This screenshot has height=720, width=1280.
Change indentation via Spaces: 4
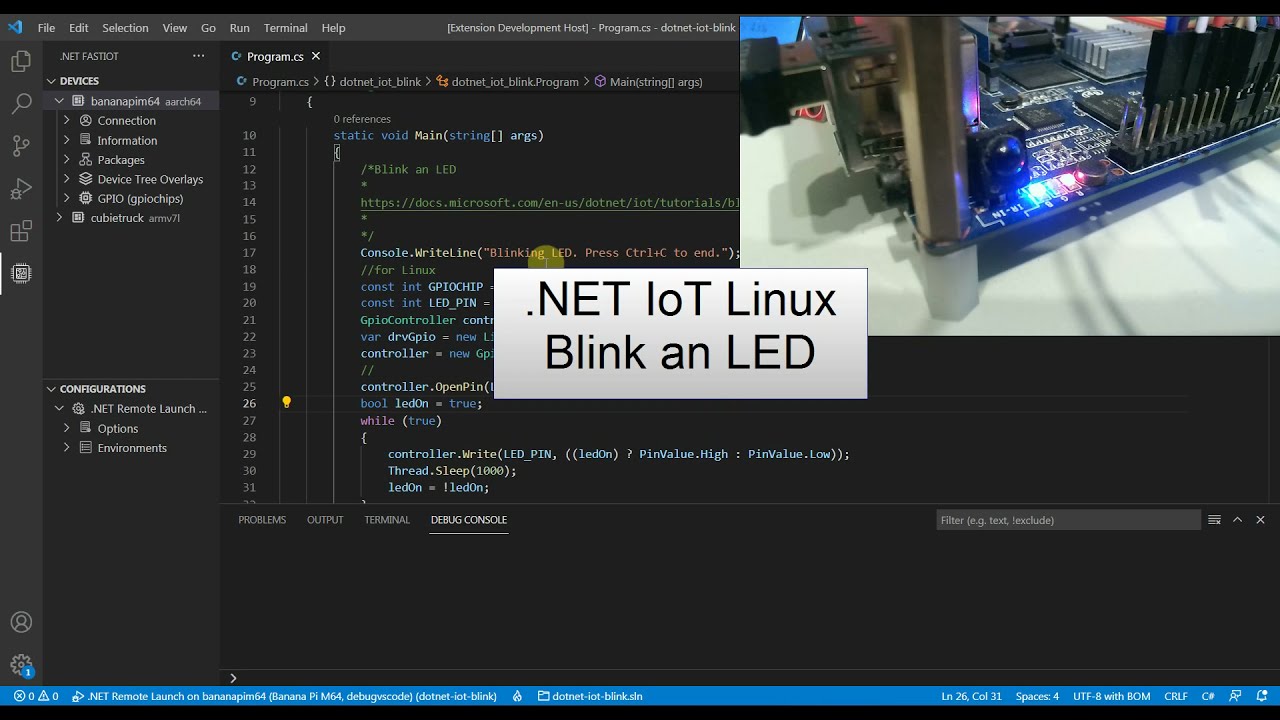tap(1037, 696)
